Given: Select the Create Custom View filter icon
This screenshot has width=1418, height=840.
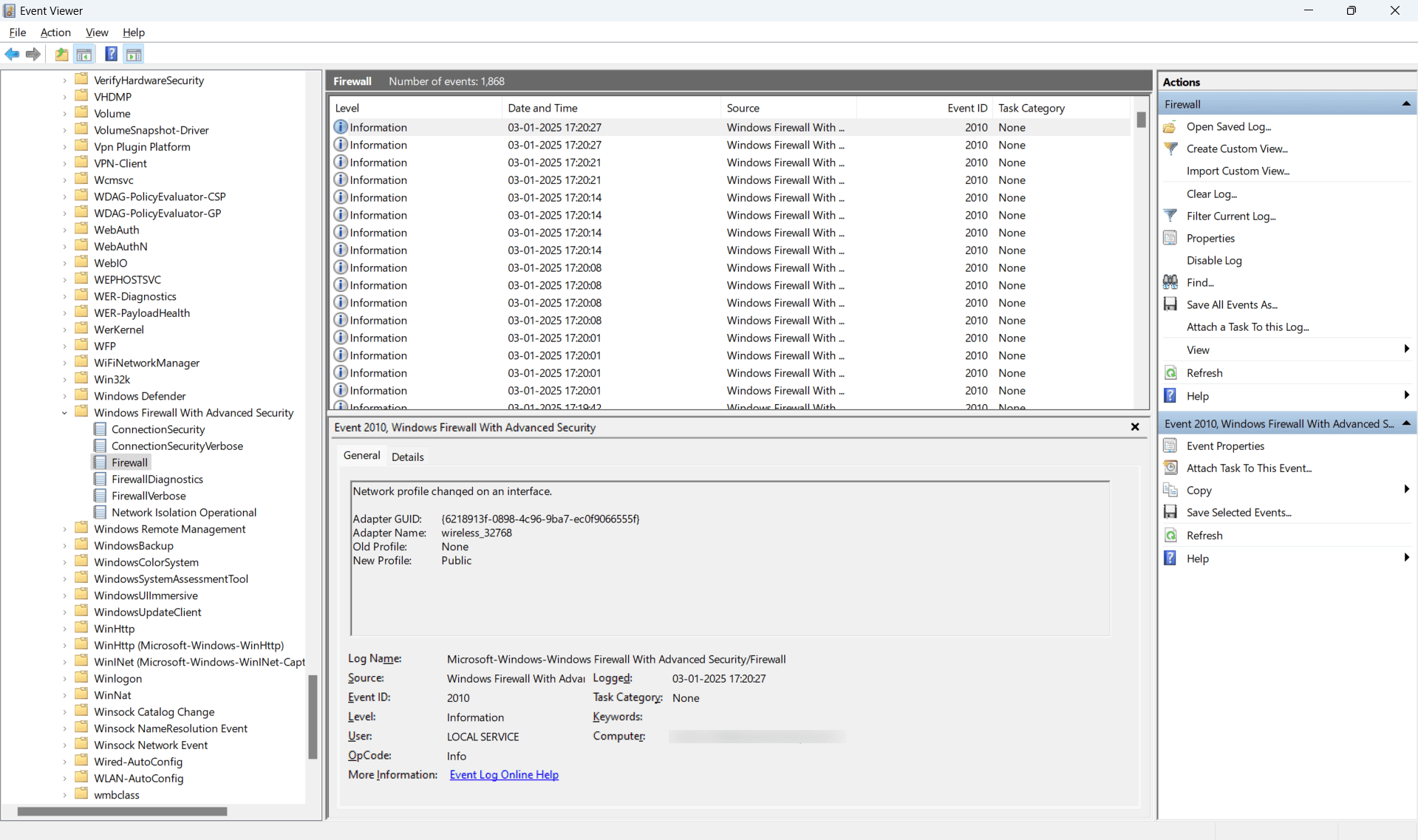Looking at the screenshot, I should pos(1171,148).
